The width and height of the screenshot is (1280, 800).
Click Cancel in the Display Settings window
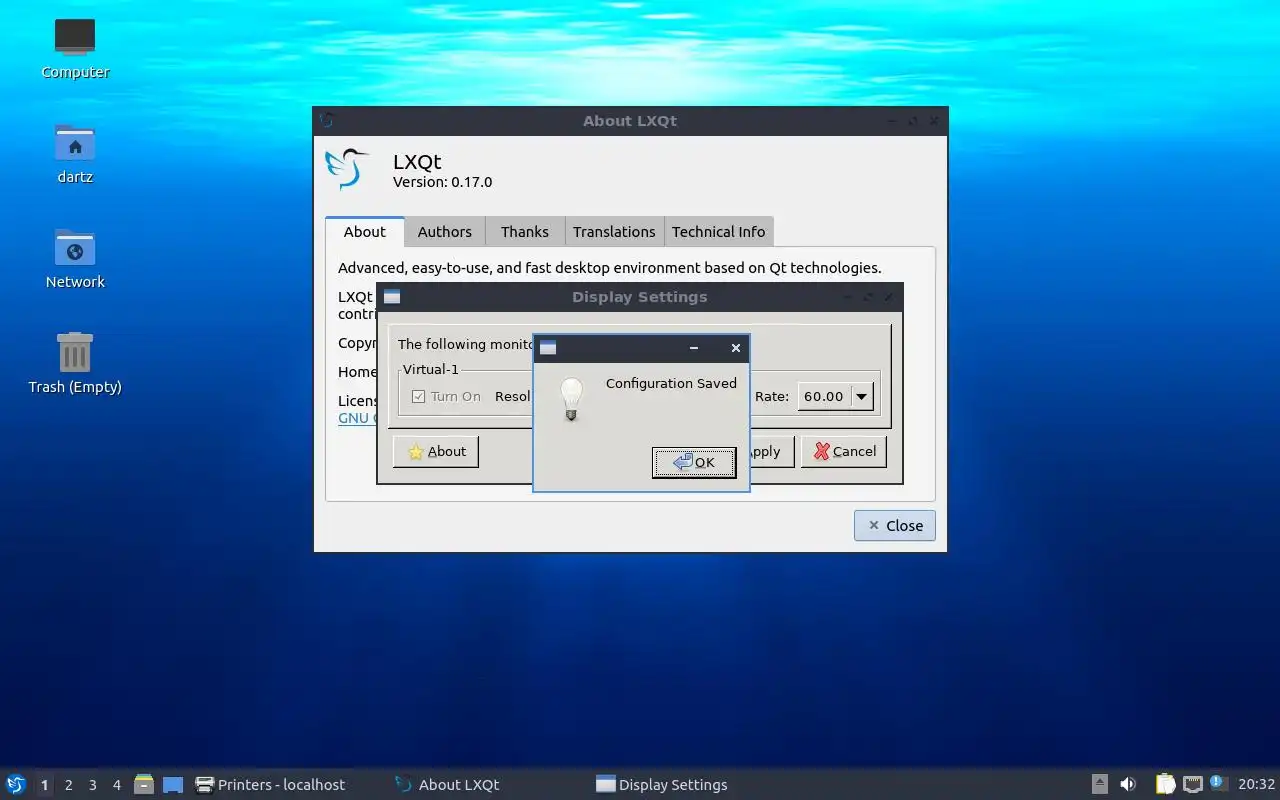(x=844, y=451)
